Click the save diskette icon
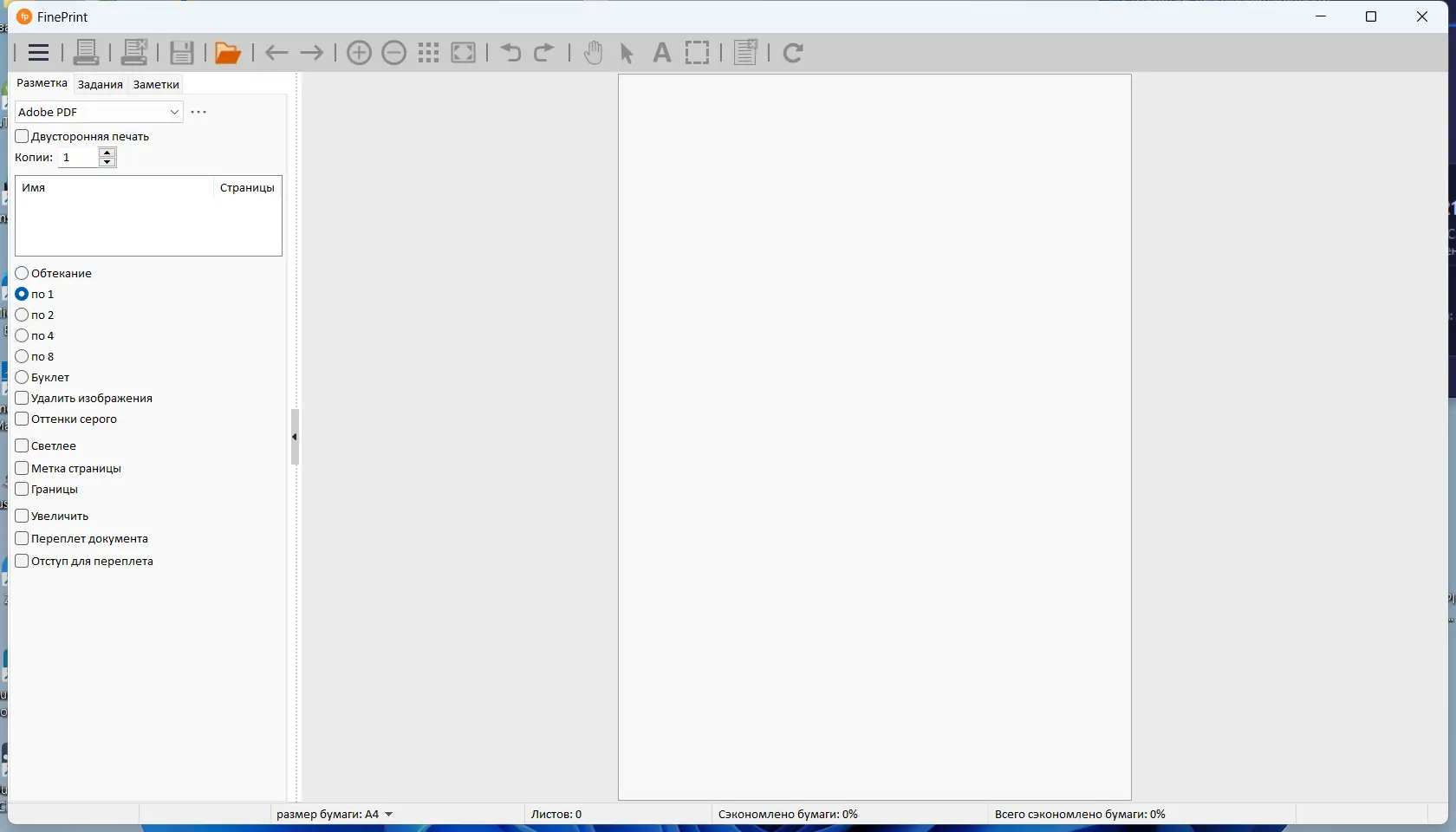The height and width of the screenshot is (832, 1456). click(x=181, y=53)
